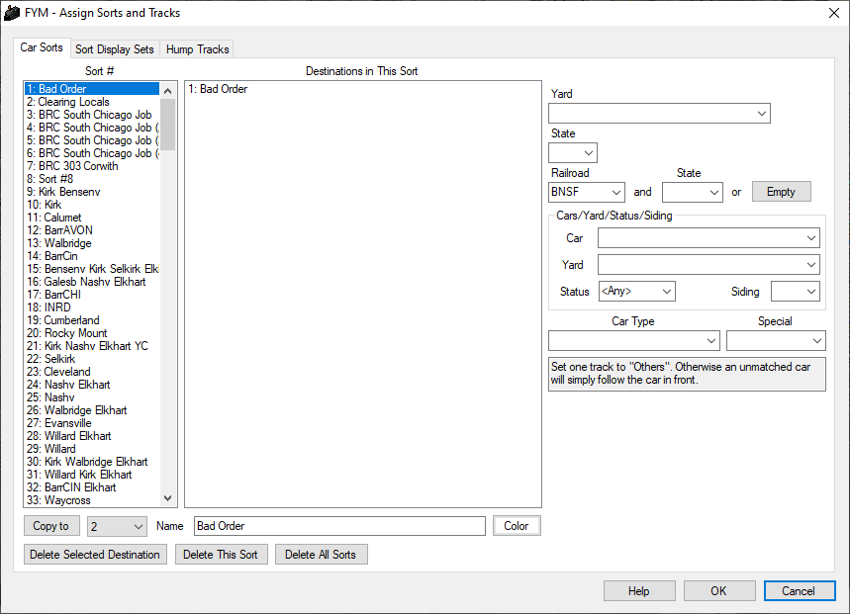Select sort 26: Walbridge Elkhart

92,410
